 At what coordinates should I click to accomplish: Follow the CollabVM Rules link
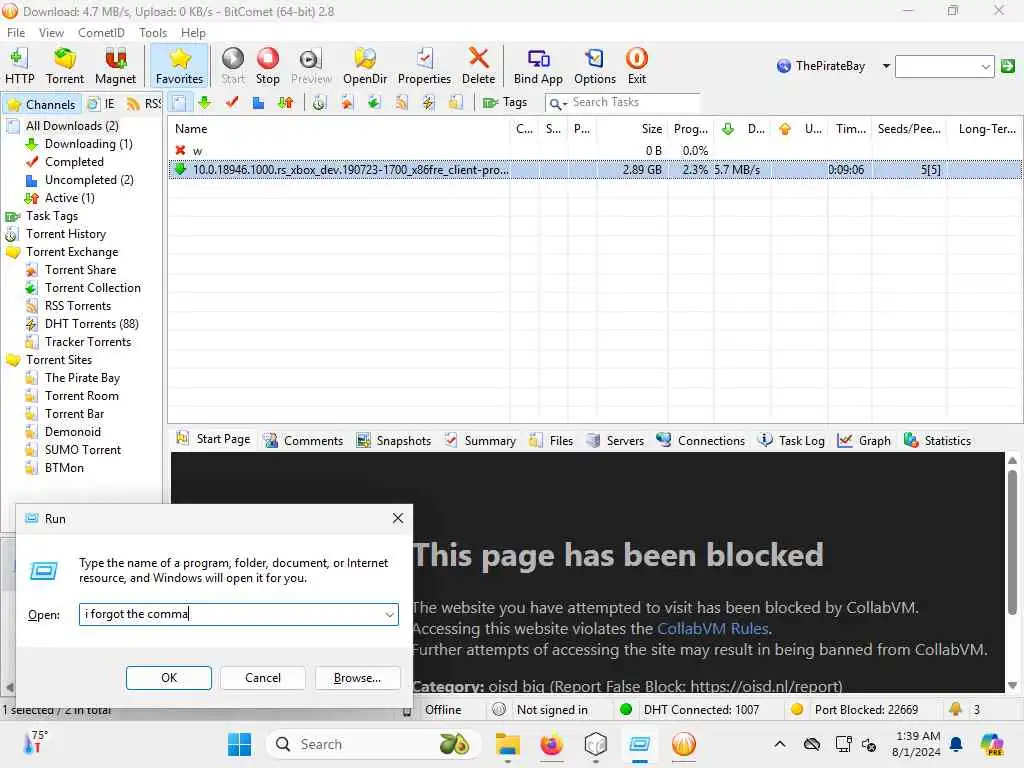click(x=712, y=629)
